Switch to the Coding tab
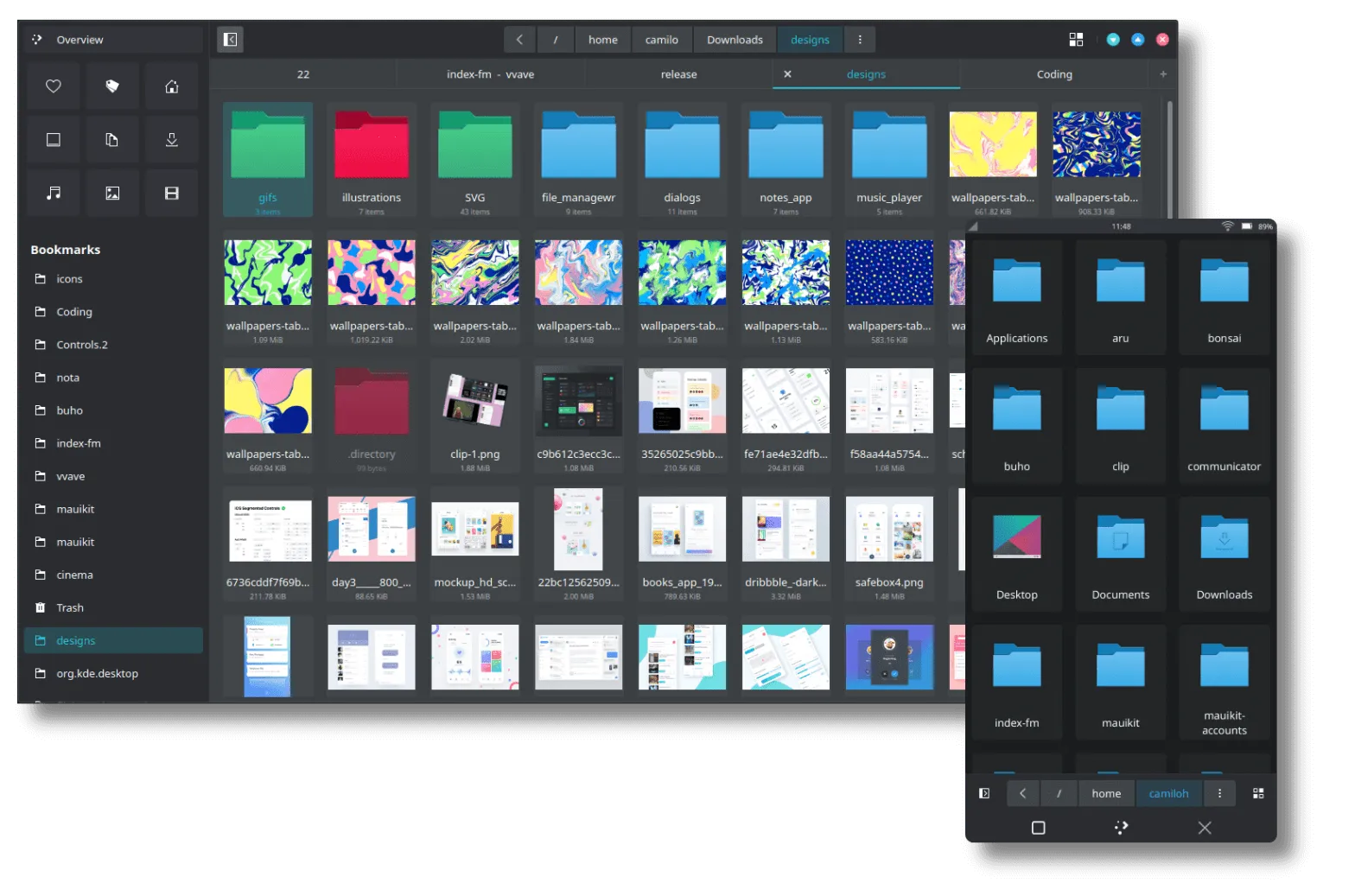 (x=1054, y=74)
